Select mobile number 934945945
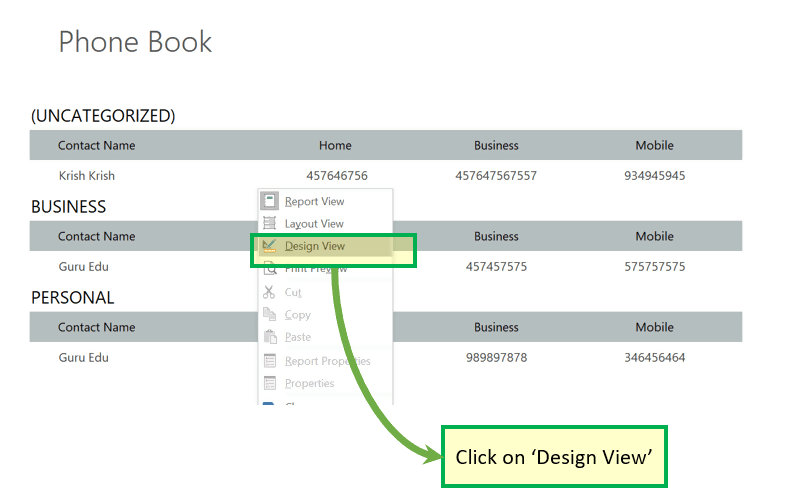The width and height of the screenshot is (790, 491). tap(654, 176)
